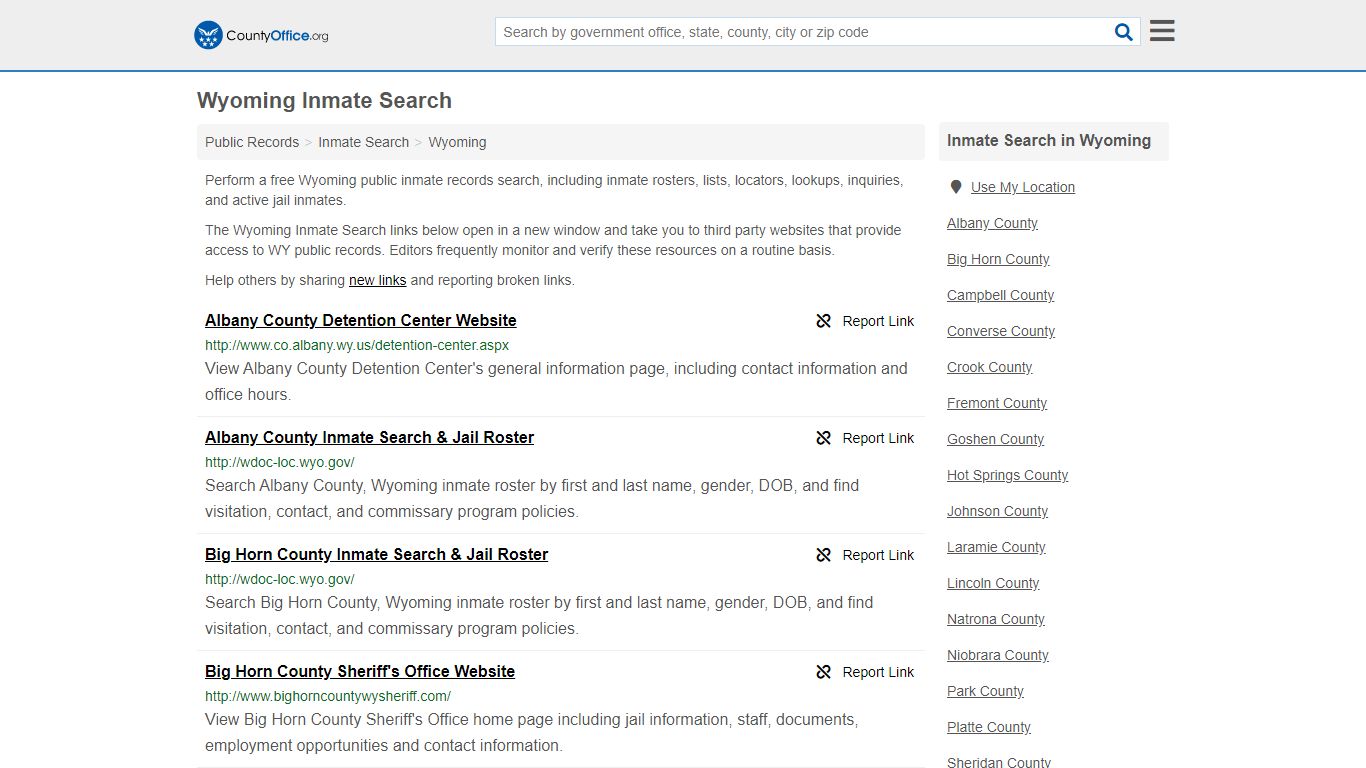Open the hamburger menu icon

click(x=1162, y=31)
